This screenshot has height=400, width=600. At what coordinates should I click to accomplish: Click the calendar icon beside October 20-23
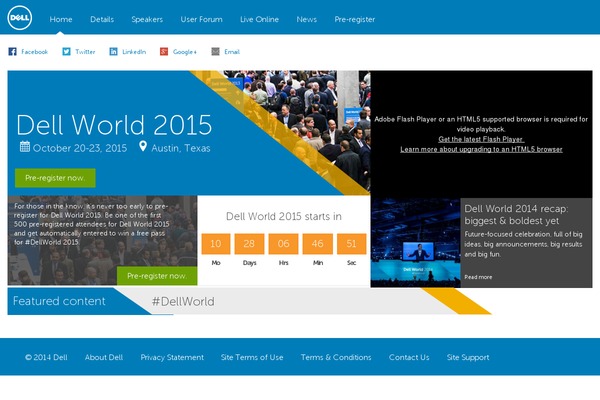(x=25, y=147)
